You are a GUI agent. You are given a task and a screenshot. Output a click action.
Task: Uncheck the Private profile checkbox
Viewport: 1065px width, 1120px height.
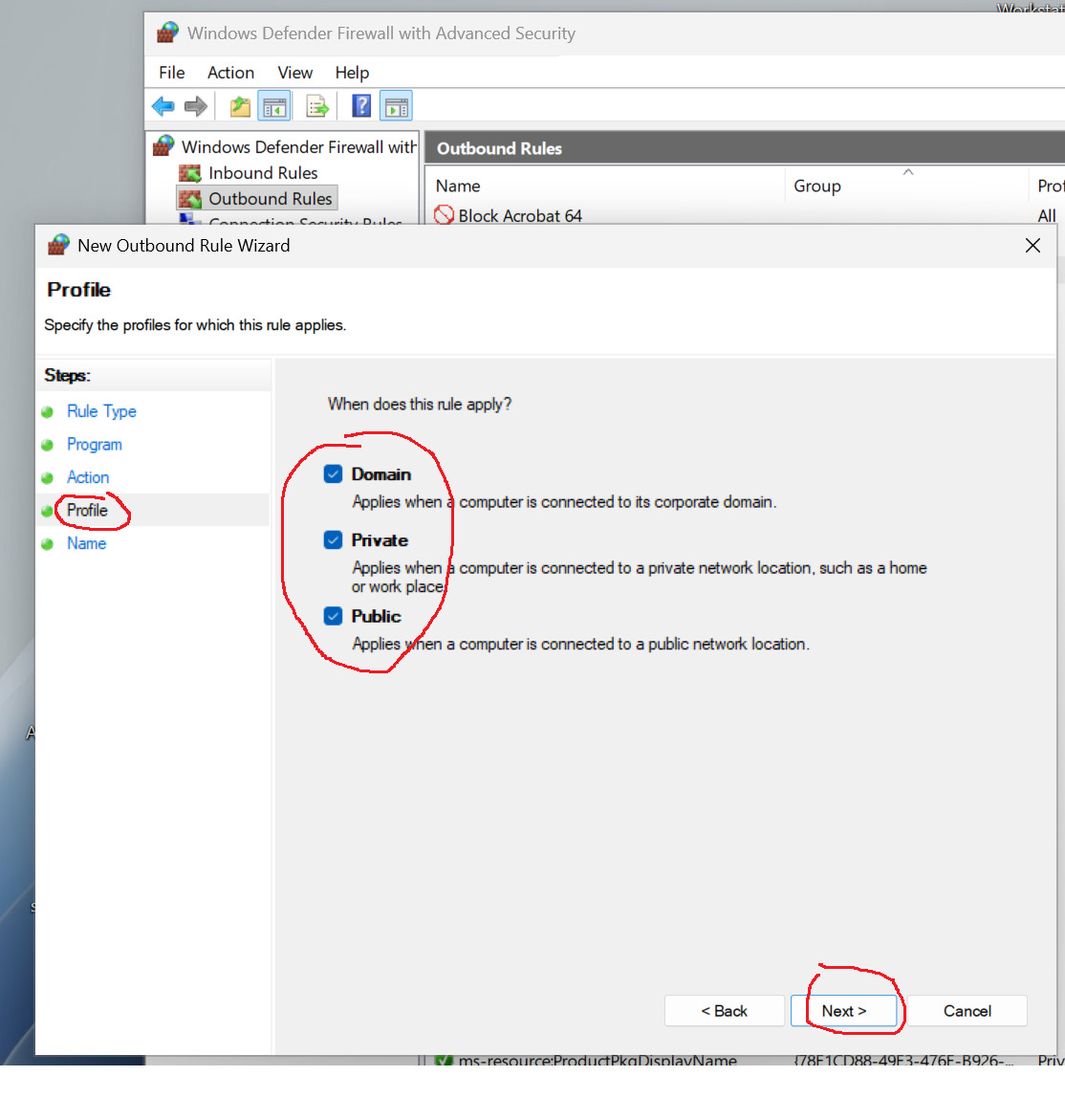tap(334, 540)
